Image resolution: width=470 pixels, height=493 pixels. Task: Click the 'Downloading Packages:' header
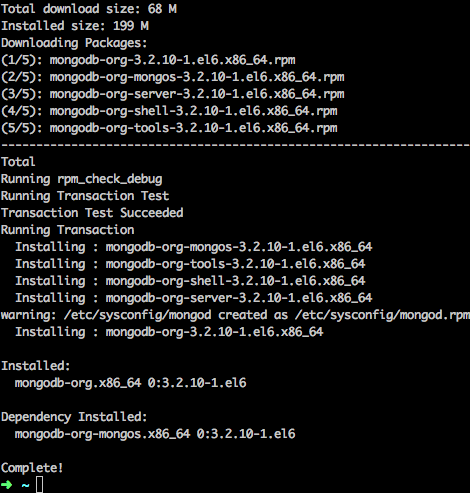74,43
